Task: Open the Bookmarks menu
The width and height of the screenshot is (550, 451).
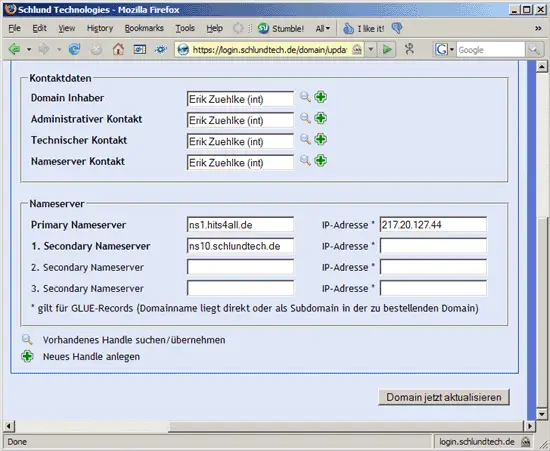Action: tap(144, 28)
